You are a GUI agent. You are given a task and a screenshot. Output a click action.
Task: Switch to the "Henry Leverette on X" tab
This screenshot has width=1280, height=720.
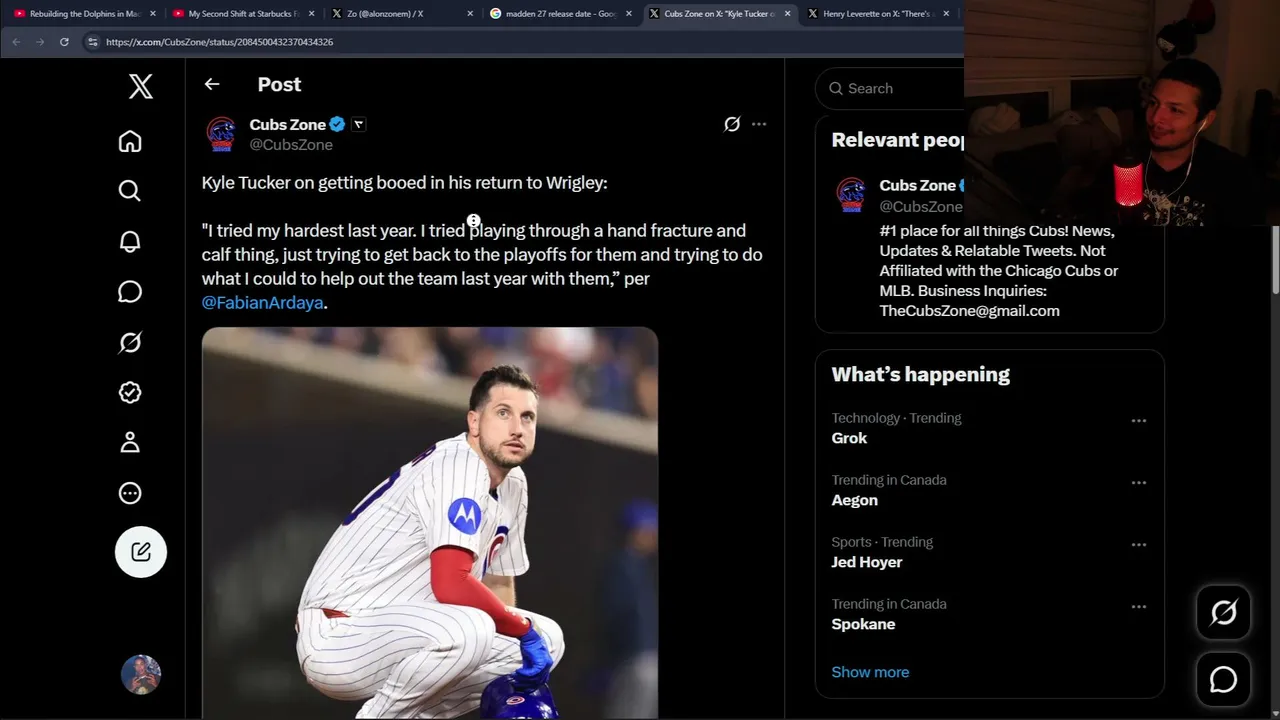(880, 14)
